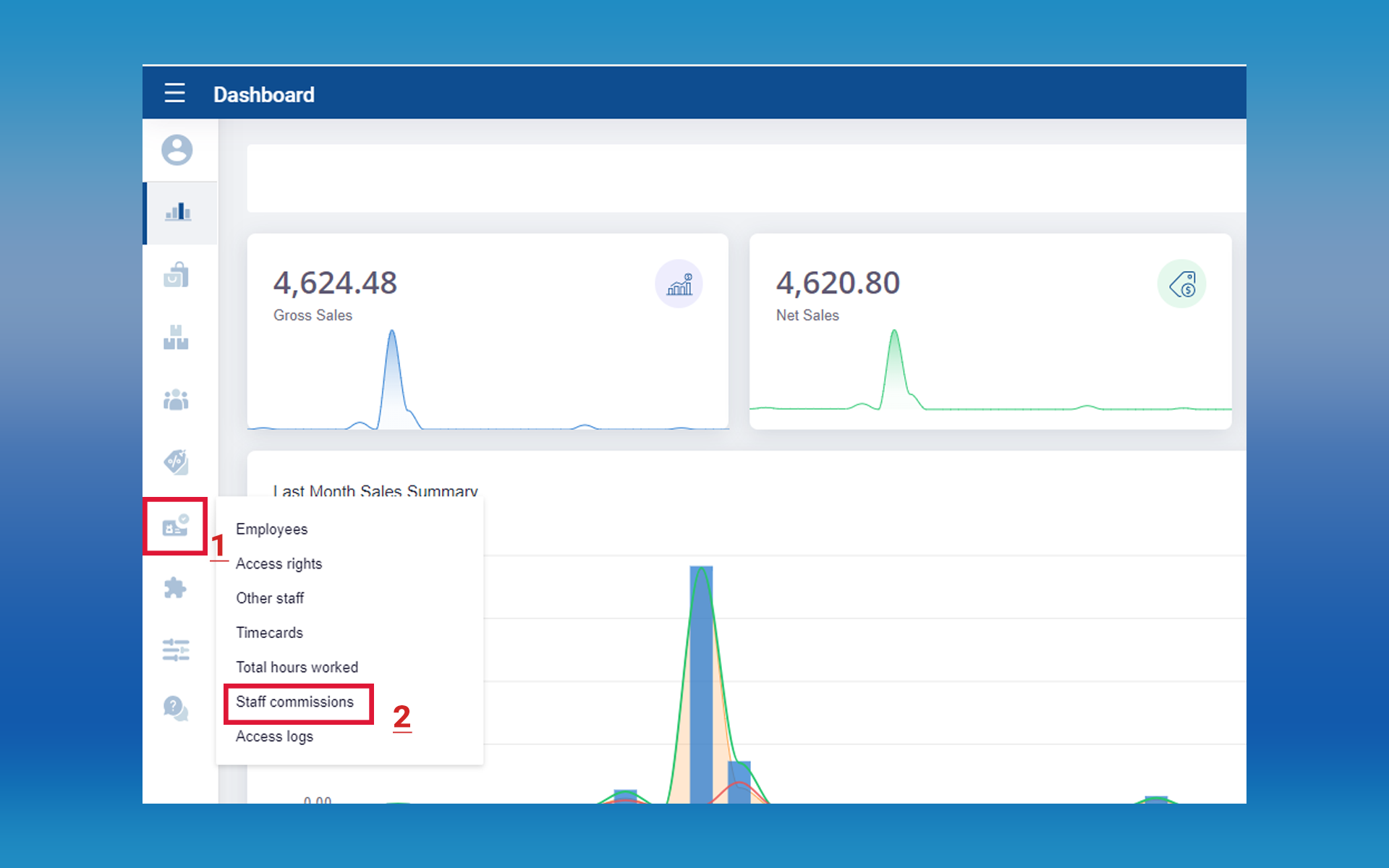Open the Items shopping bag sidebar icon

[176, 276]
